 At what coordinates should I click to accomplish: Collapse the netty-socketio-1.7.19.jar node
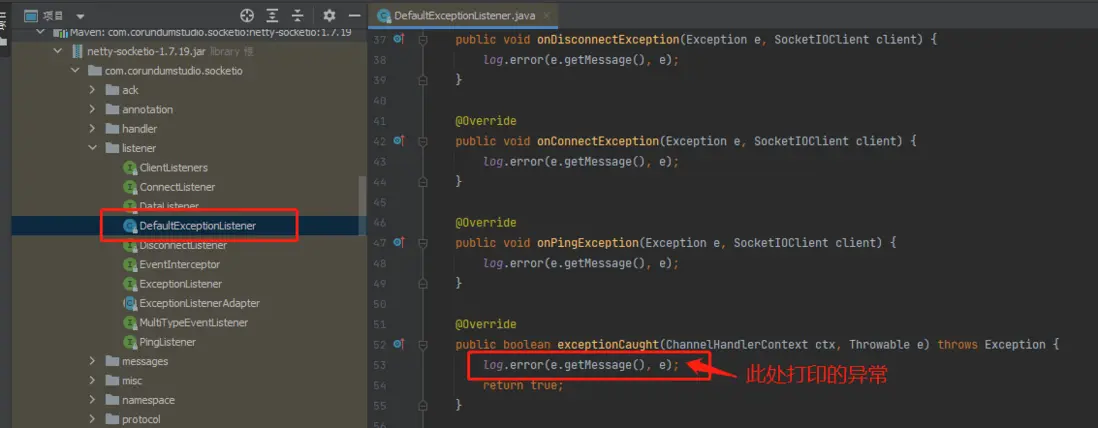(x=58, y=51)
